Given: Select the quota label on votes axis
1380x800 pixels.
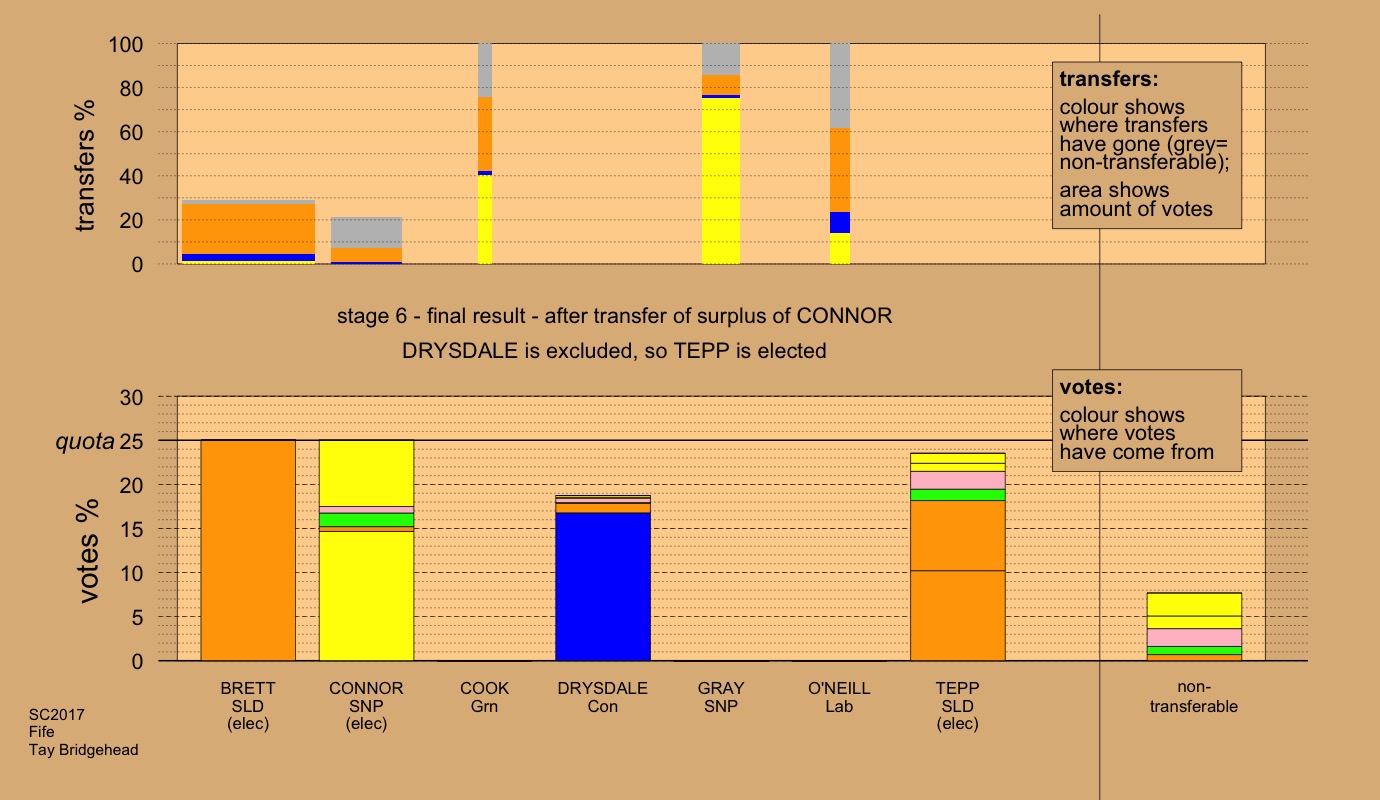Looking at the screenshot, I should [x=85, y=441].
